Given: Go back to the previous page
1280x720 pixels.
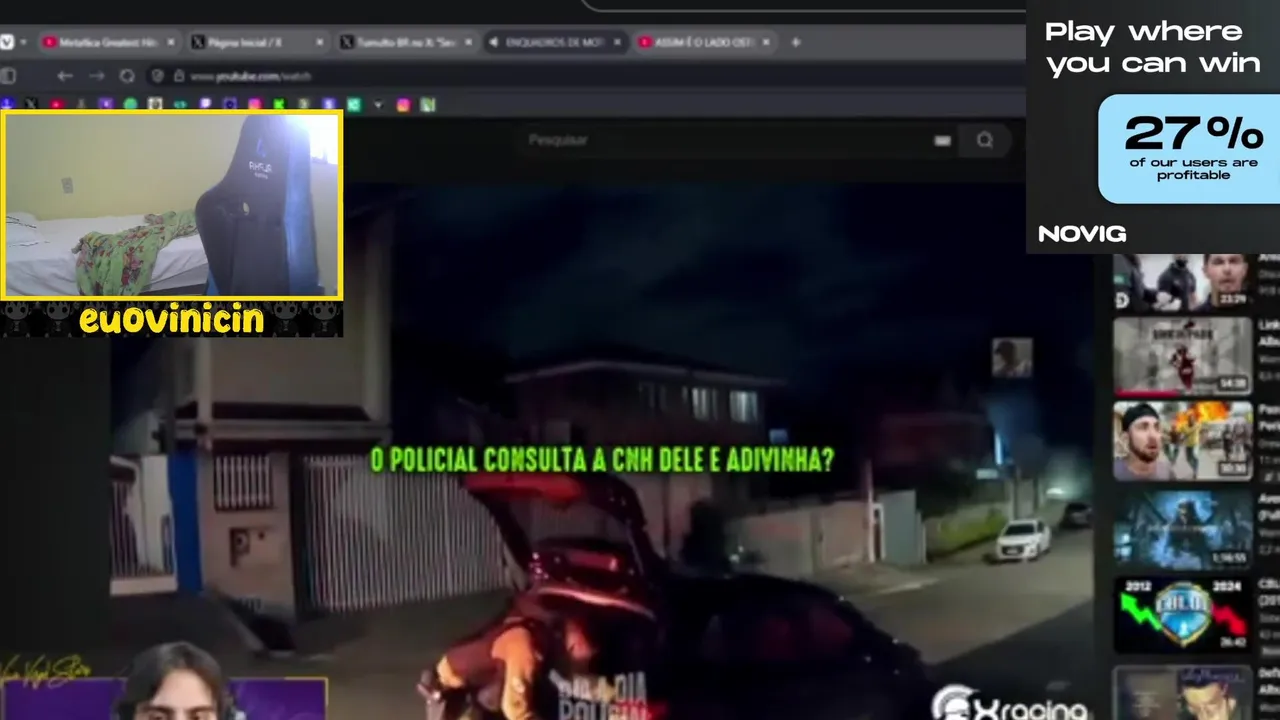Looking at the screenshot, I should (65, 76).
